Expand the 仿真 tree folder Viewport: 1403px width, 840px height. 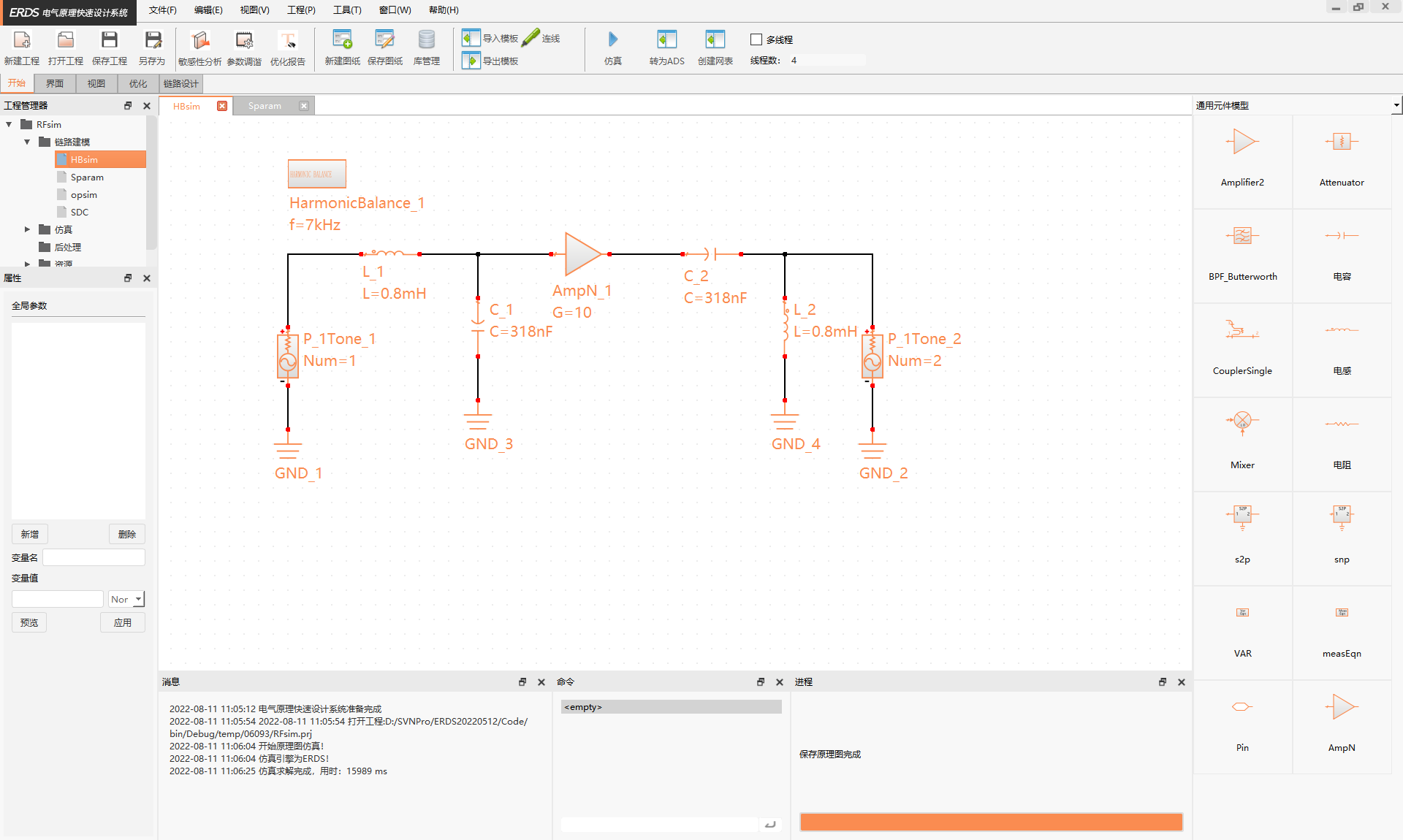27,229
